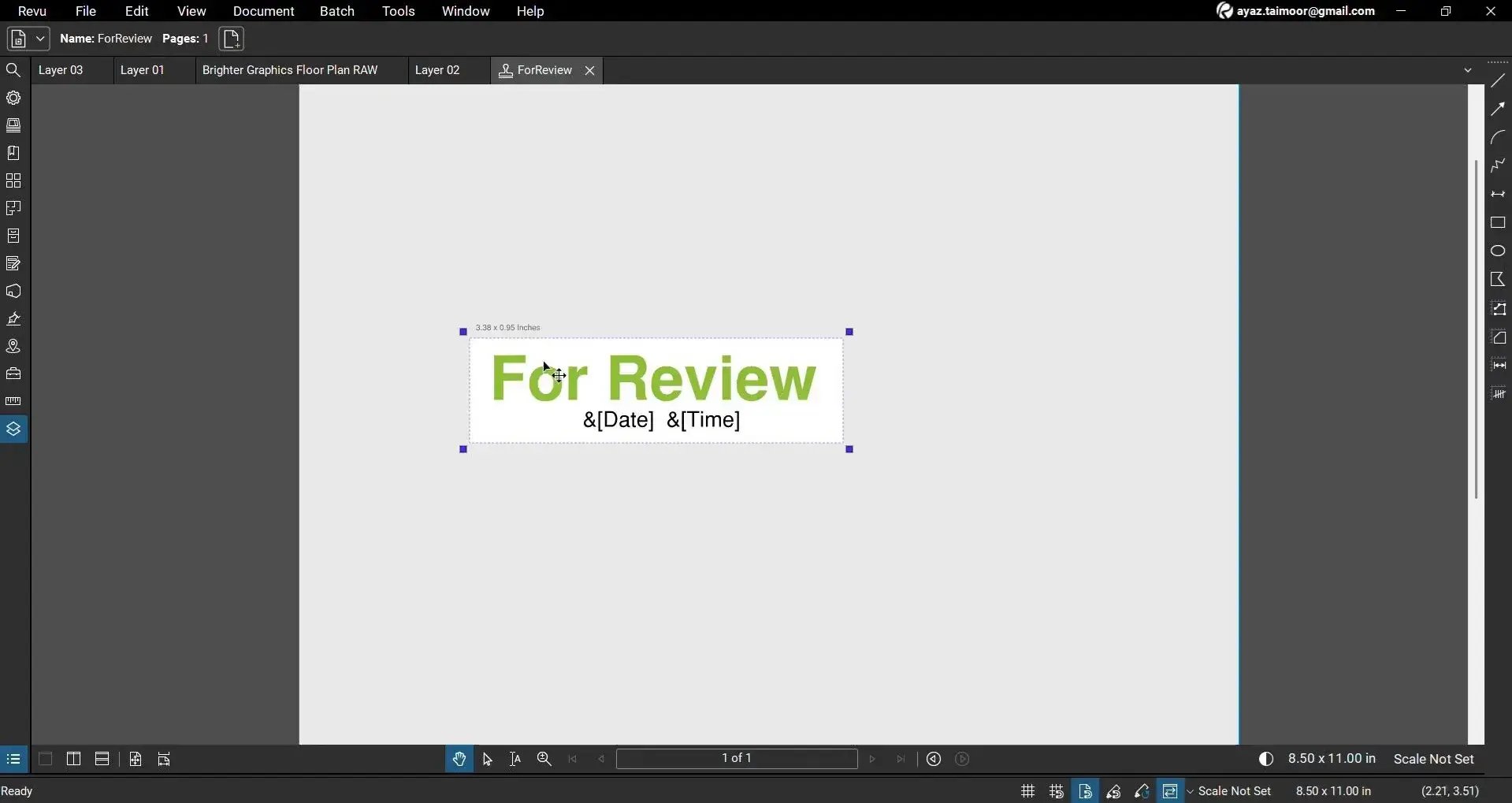The width and height of the screenshot is (1512, 803).
Task: Open account ayaz.taimoor@gmail.com
Action: [x=1295, y=11]
